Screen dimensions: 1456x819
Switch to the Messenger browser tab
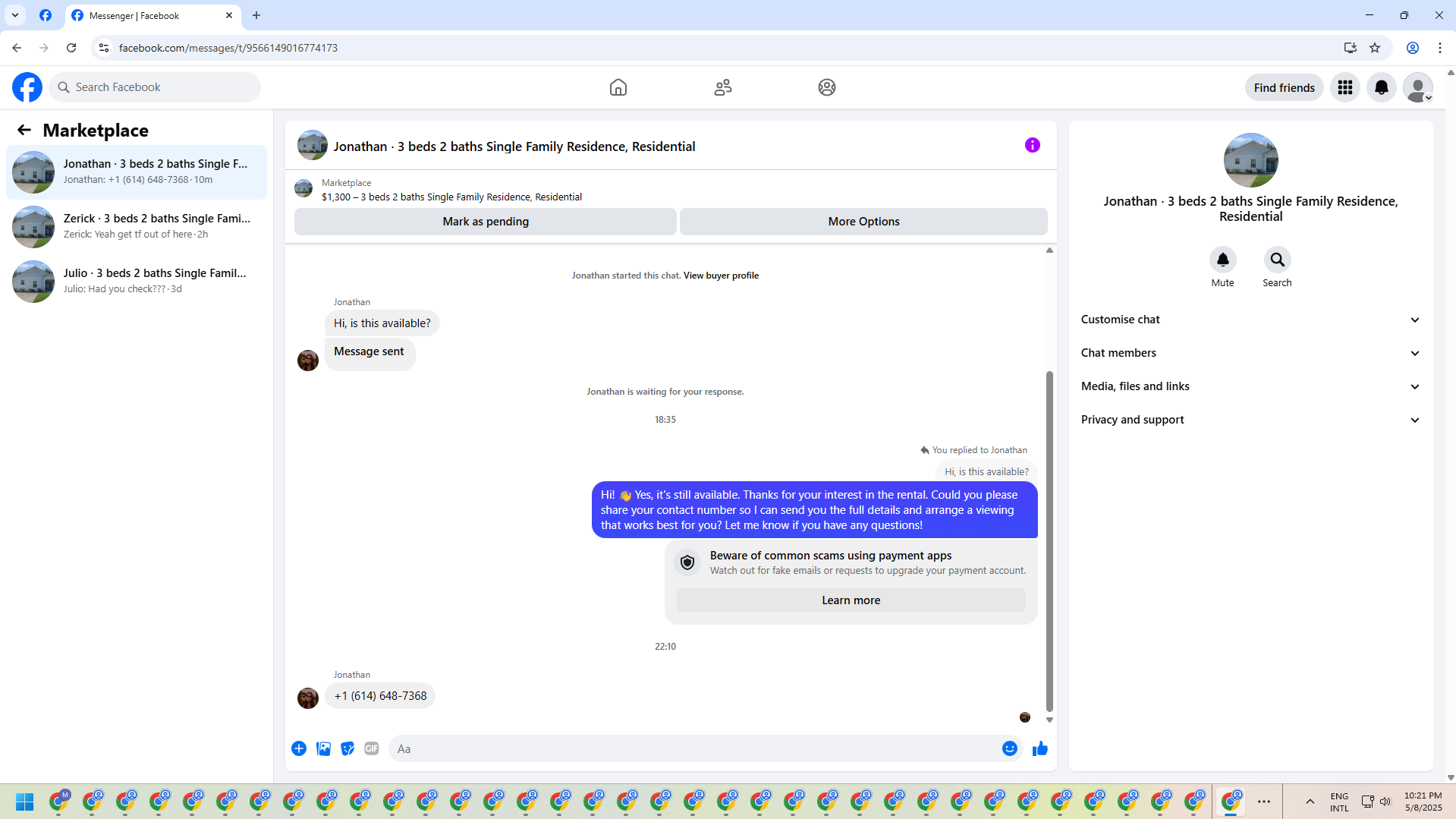pos(153,16)
